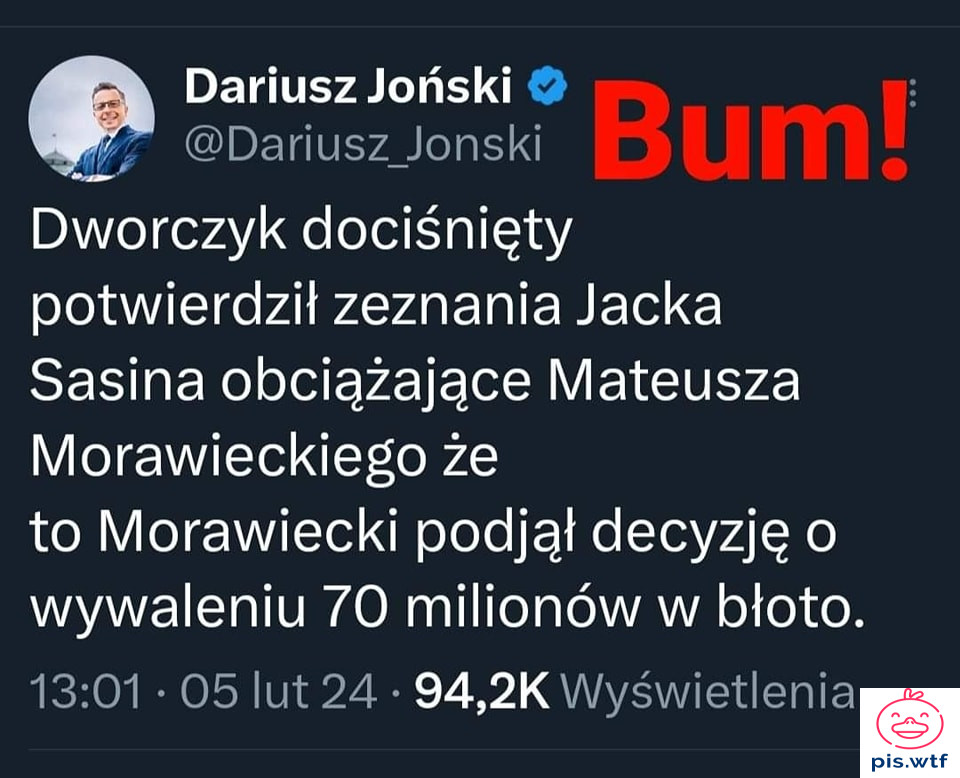Click the word wywaleniu in the tweet

coord(168,610)
